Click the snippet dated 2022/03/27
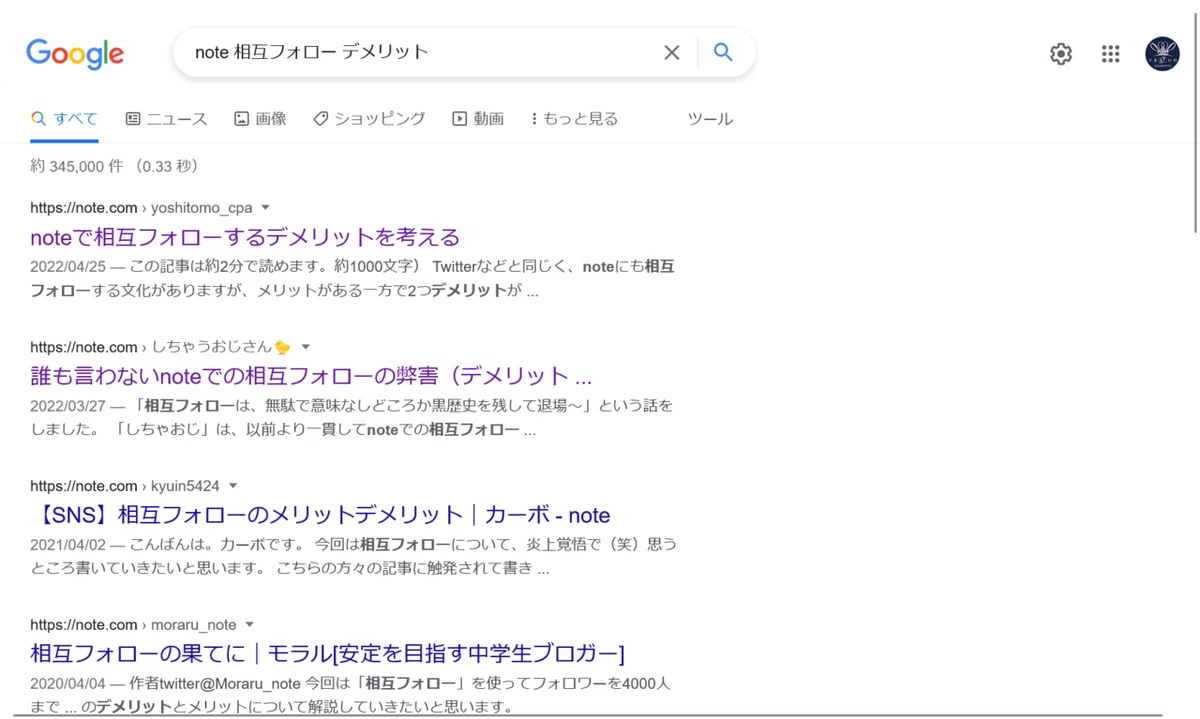1200x719 pixels. tap(352, 418)
